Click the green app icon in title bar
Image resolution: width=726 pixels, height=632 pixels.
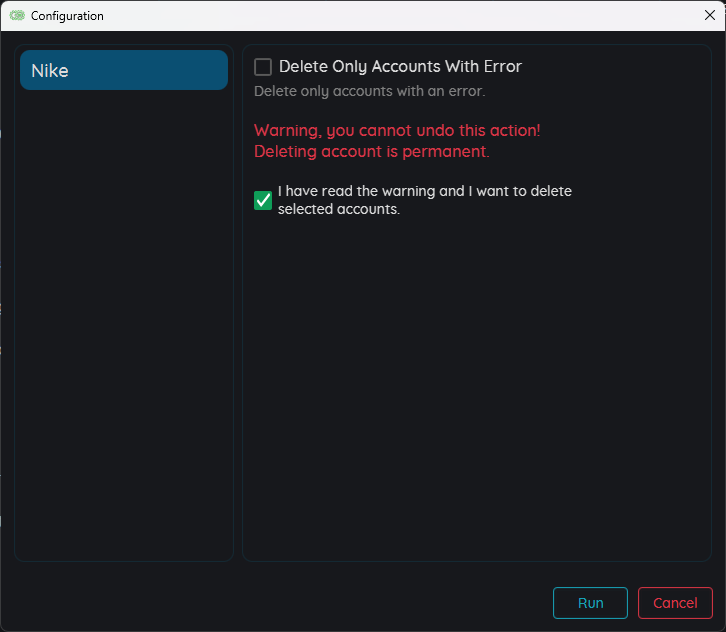[x=17, y=16]
